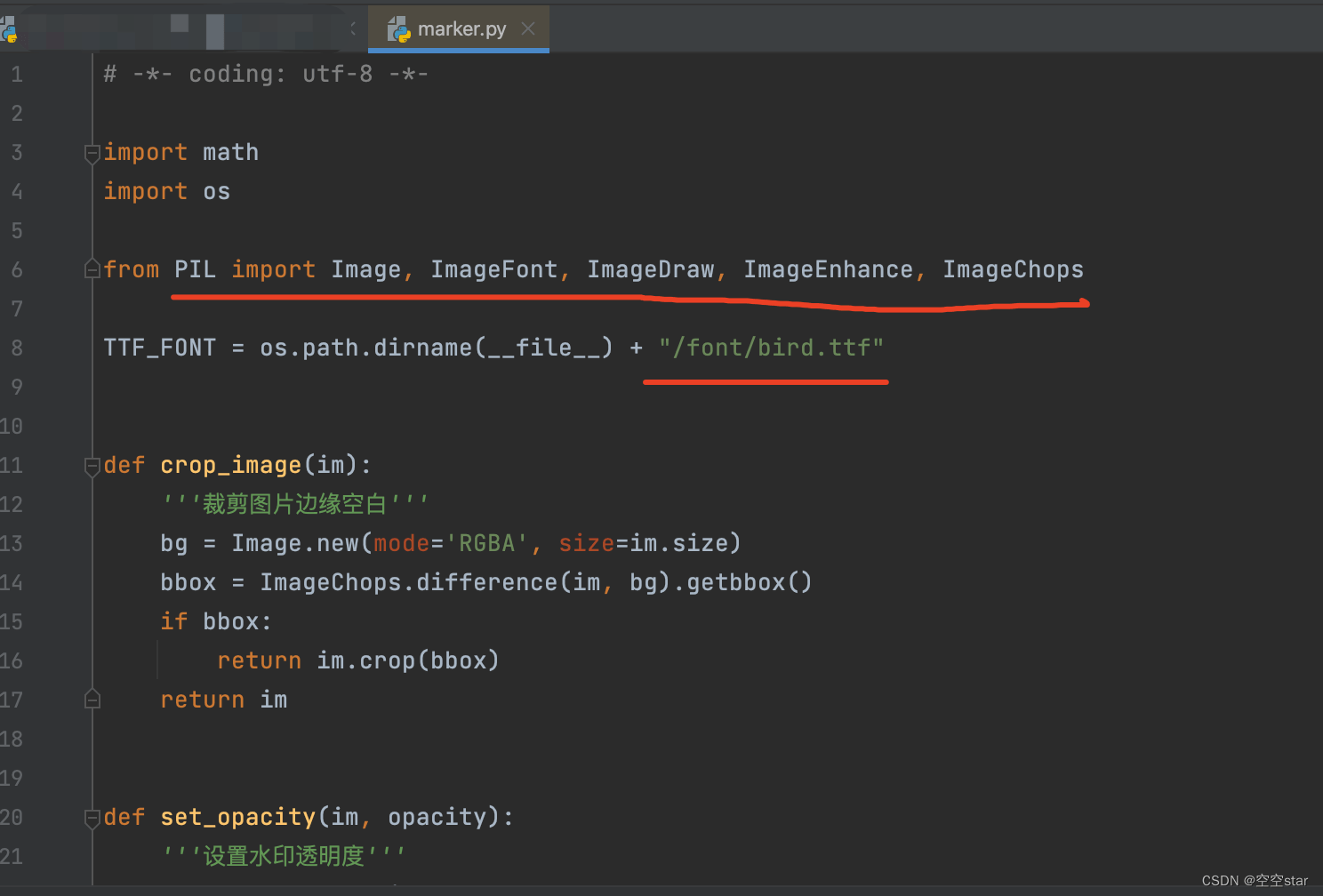Fold the crop_image function at line 11
1323x896 pixels.
click(92, 466)
